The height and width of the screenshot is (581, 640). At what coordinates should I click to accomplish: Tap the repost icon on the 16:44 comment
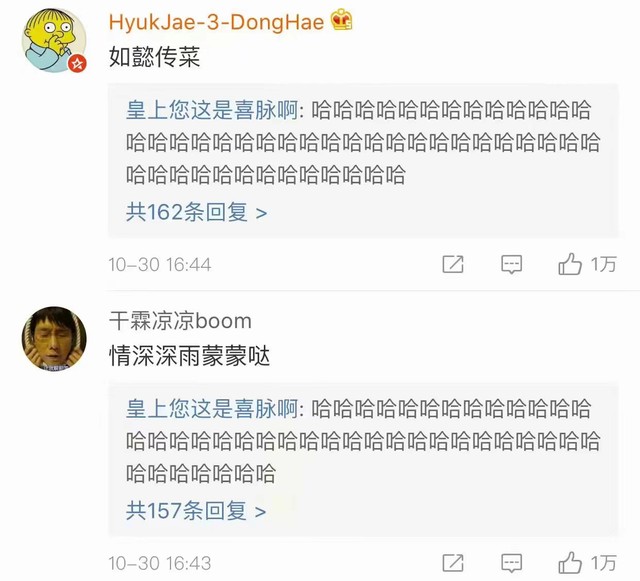pyautogui.click(x=453, y=264)
